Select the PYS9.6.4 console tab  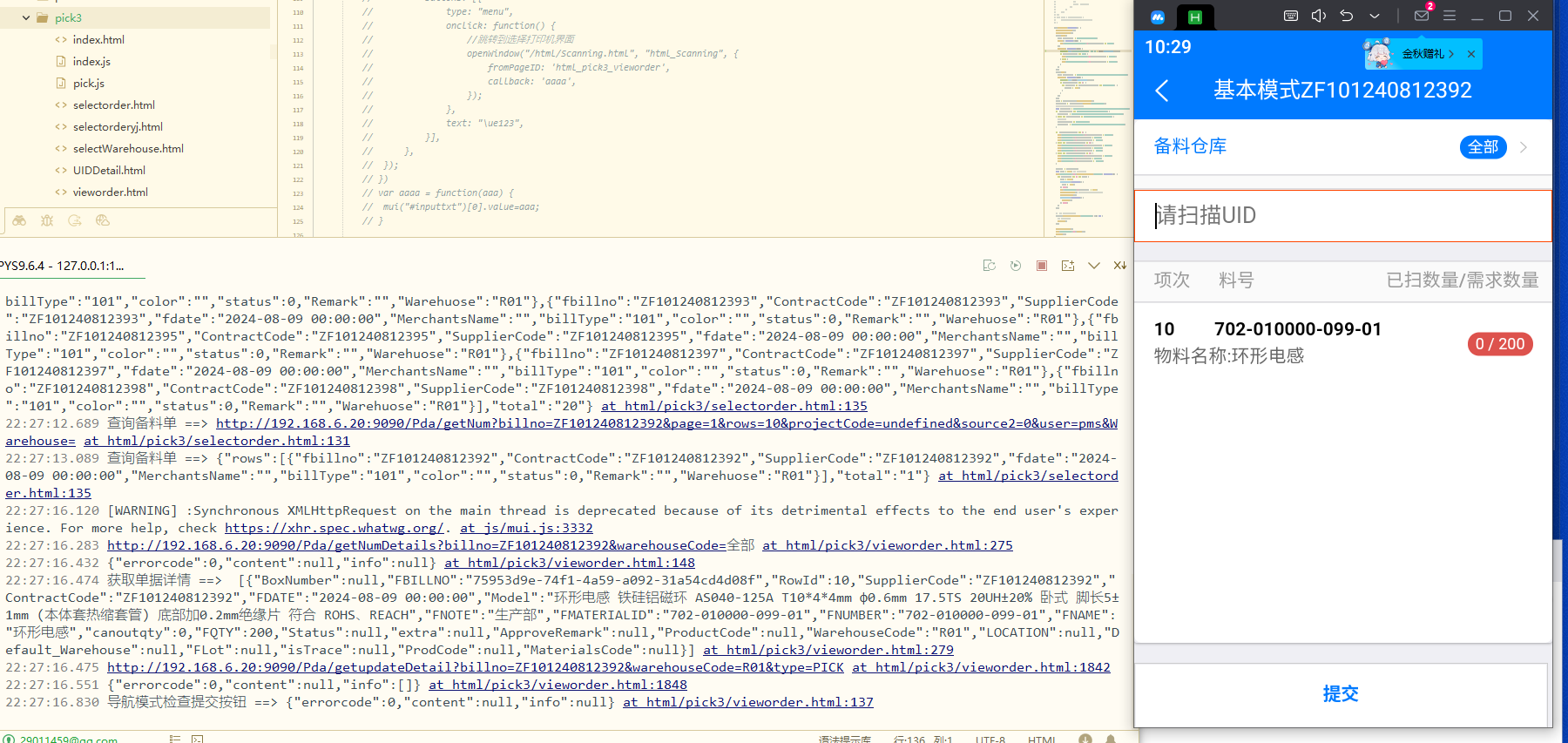[x=61, y=266]
